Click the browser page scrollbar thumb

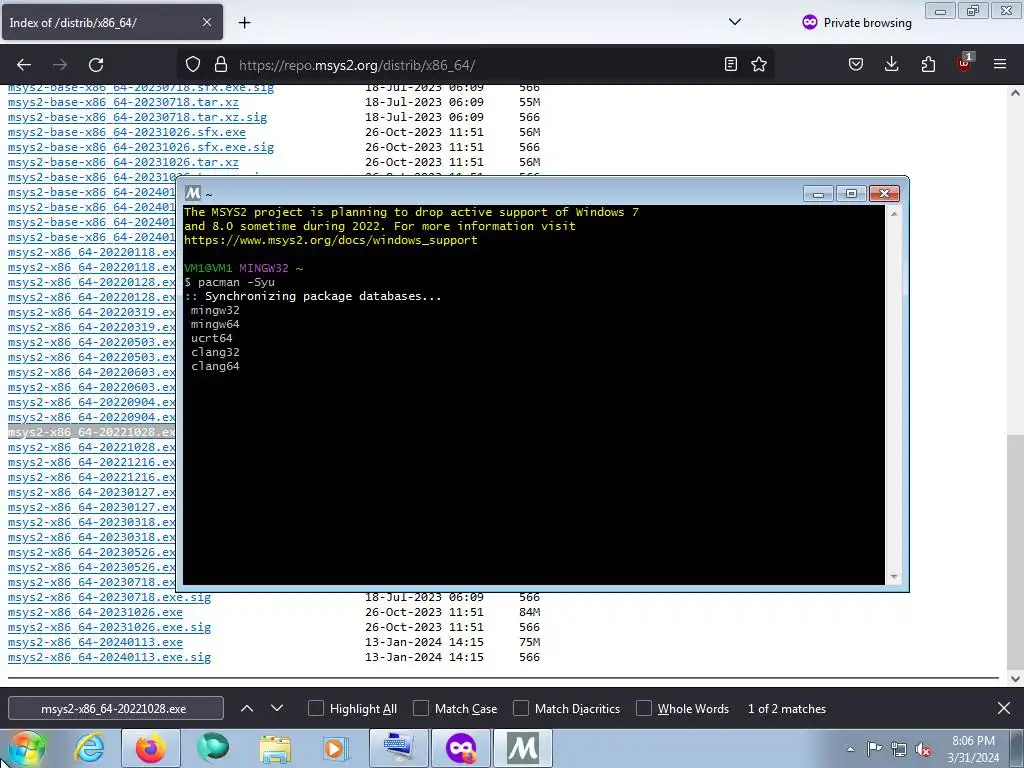[1015, 552]
